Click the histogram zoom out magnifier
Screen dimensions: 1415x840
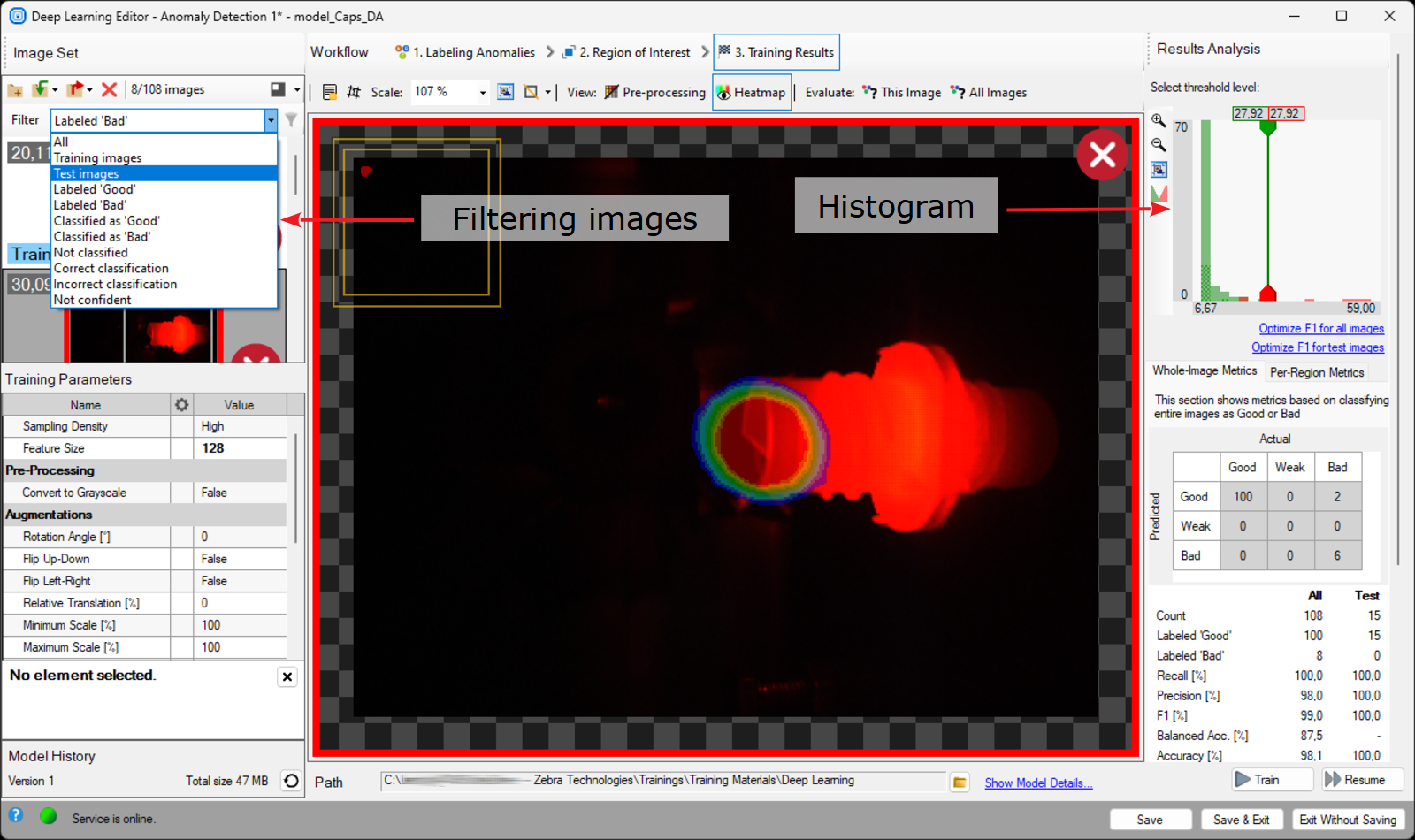pos(1159,145)
